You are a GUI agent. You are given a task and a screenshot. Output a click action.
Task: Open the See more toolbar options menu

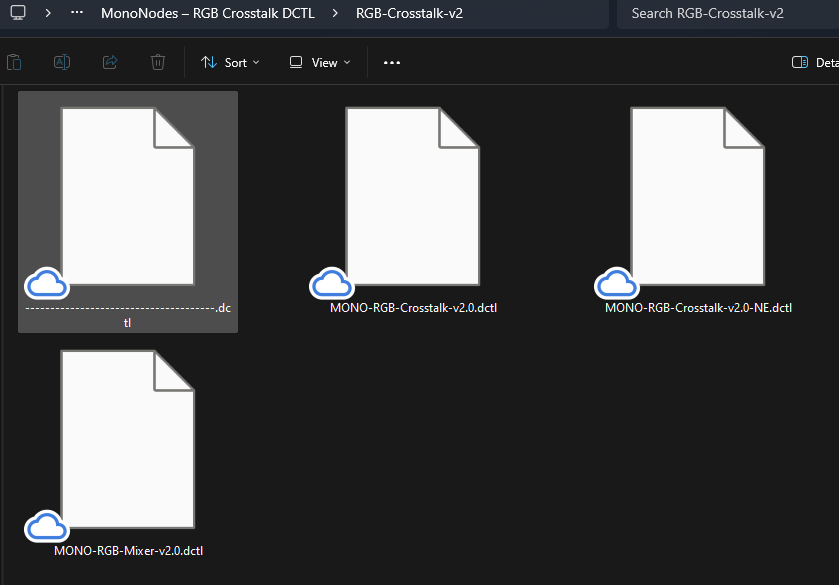[392, 62]
